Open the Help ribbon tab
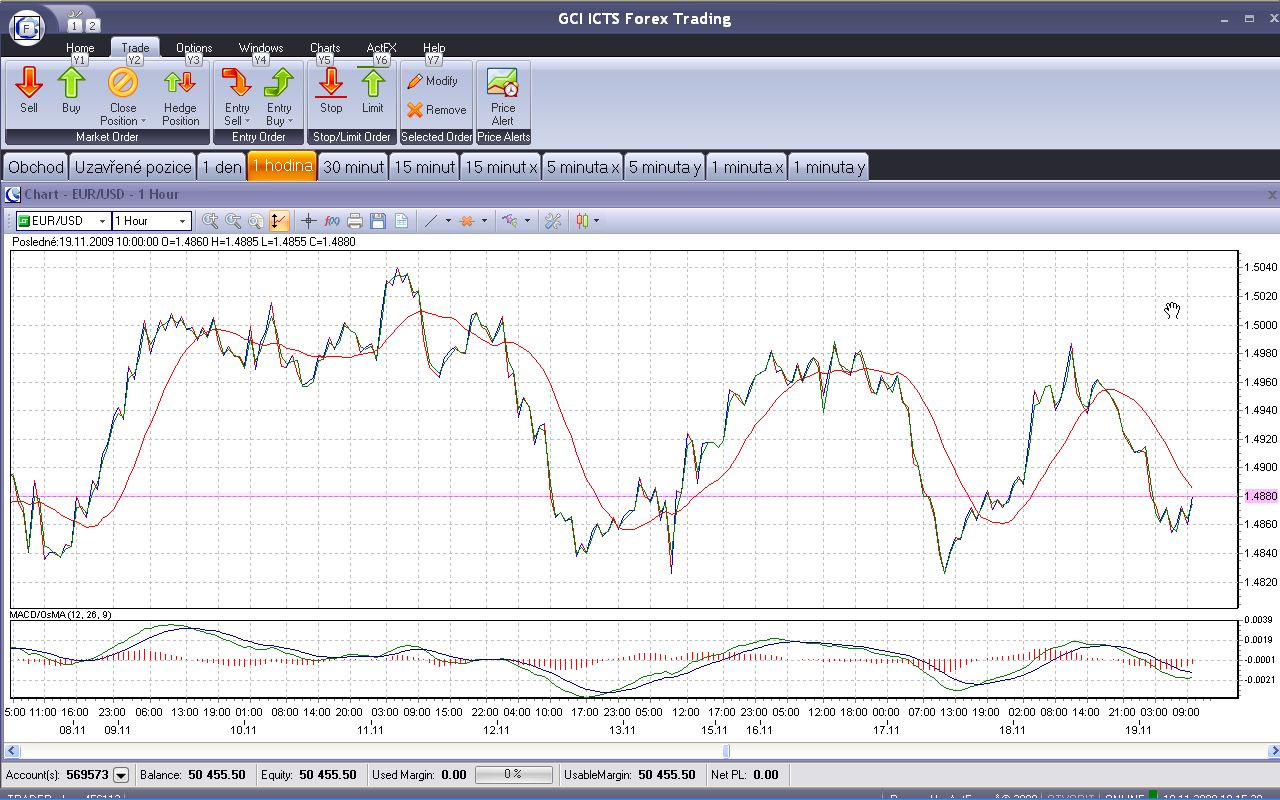Image resolution: width=1280 pixels, height=800 pixels. (434, 48)
